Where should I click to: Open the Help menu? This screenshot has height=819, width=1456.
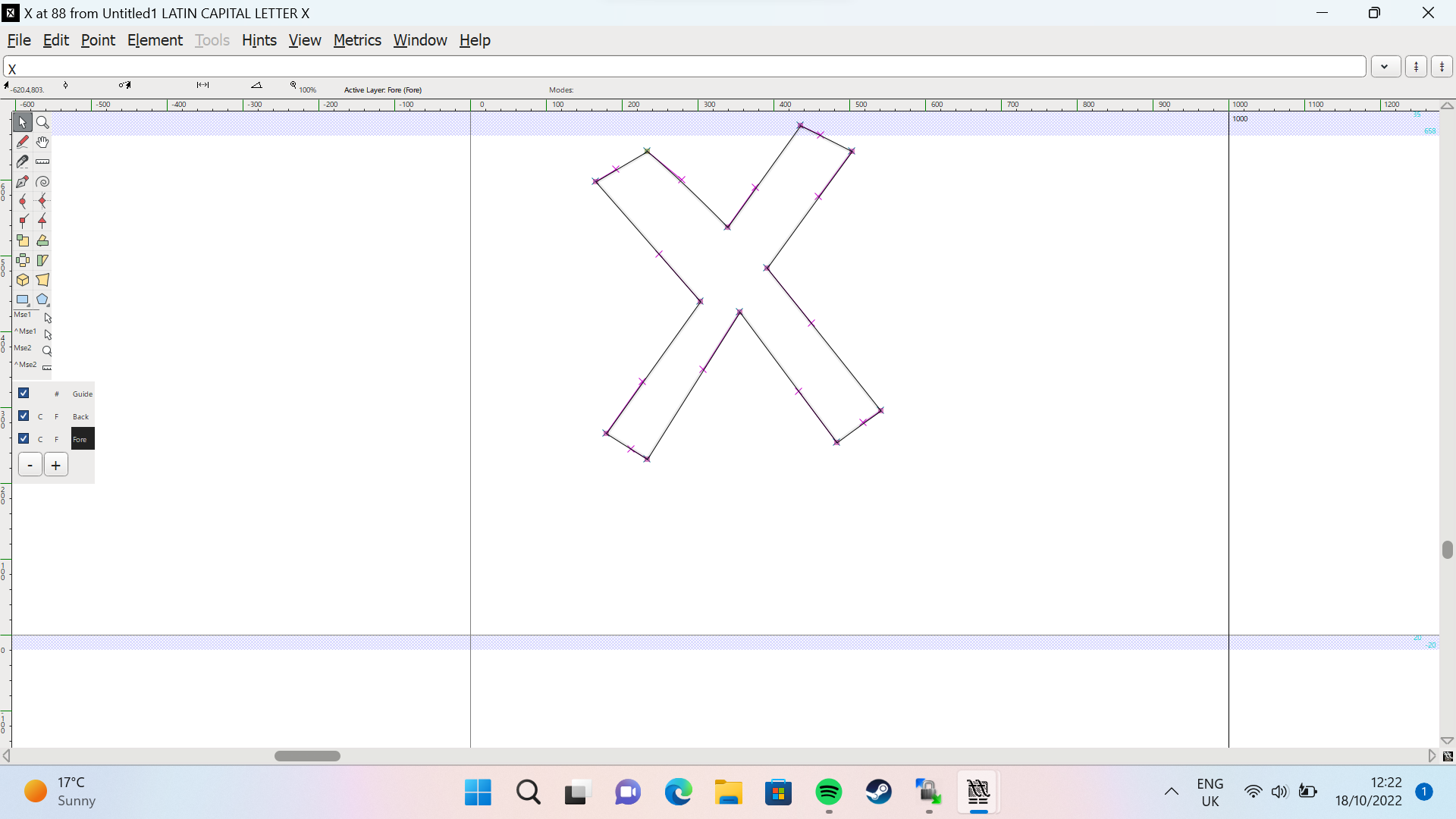click(x=475, y=40)
